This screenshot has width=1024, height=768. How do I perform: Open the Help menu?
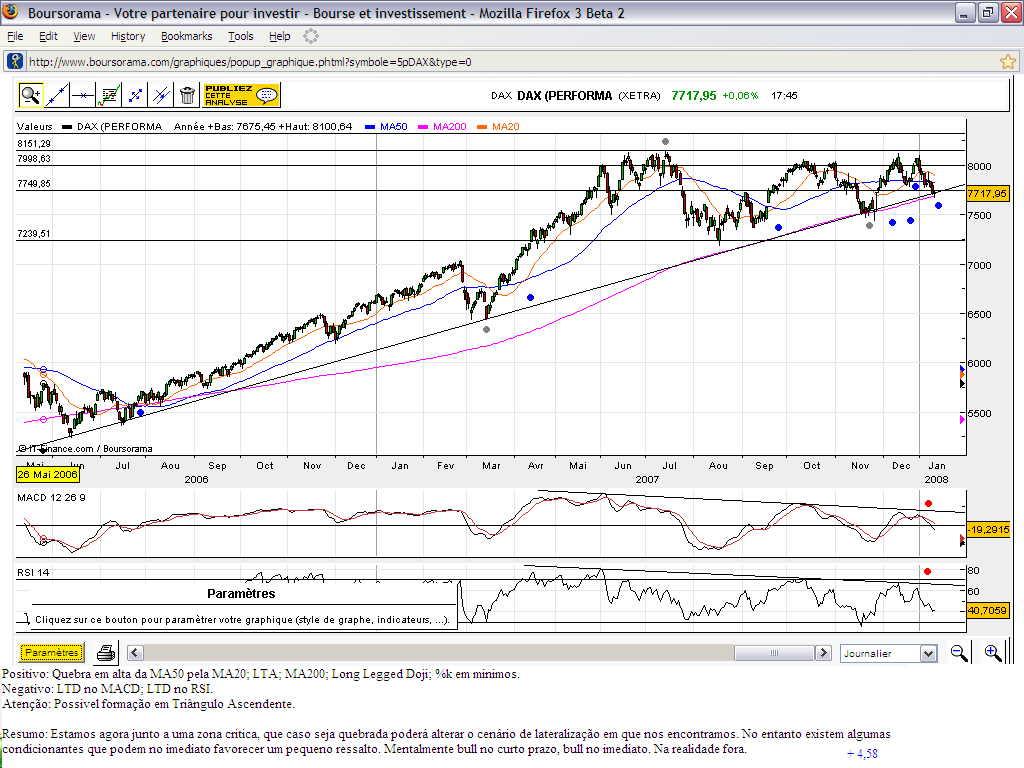tap(280, 37)
